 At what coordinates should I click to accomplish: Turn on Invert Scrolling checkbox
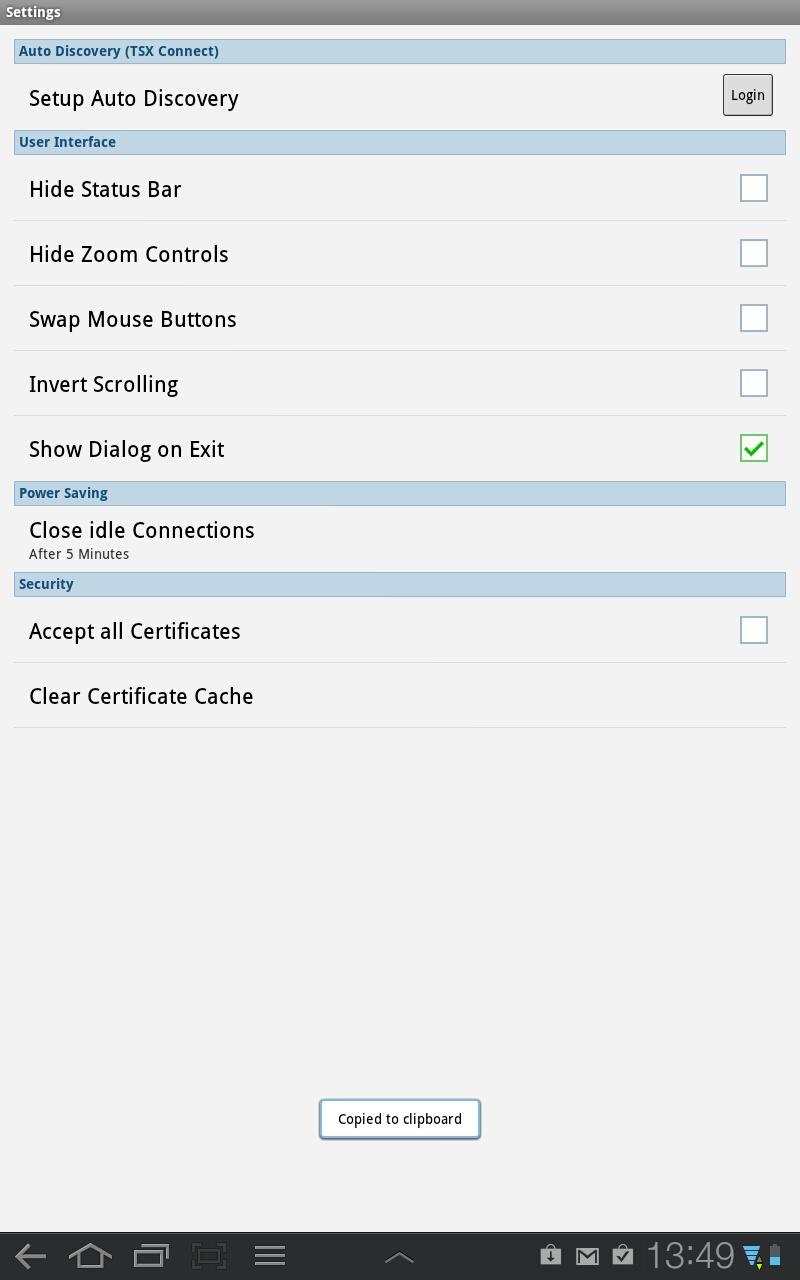tap(754, 383)
